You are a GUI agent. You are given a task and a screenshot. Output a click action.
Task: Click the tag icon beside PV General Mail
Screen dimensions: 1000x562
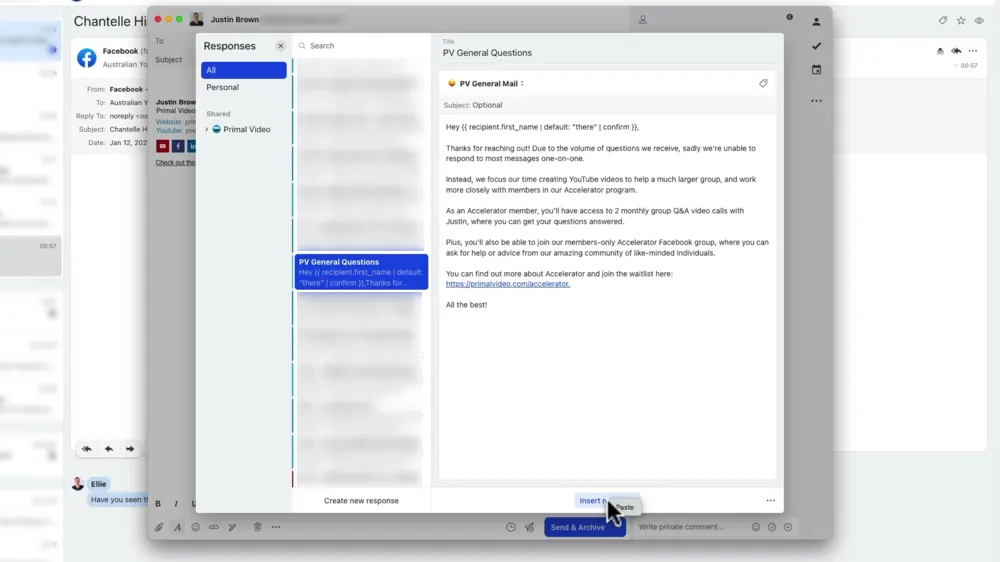click(x=763, y=84)
